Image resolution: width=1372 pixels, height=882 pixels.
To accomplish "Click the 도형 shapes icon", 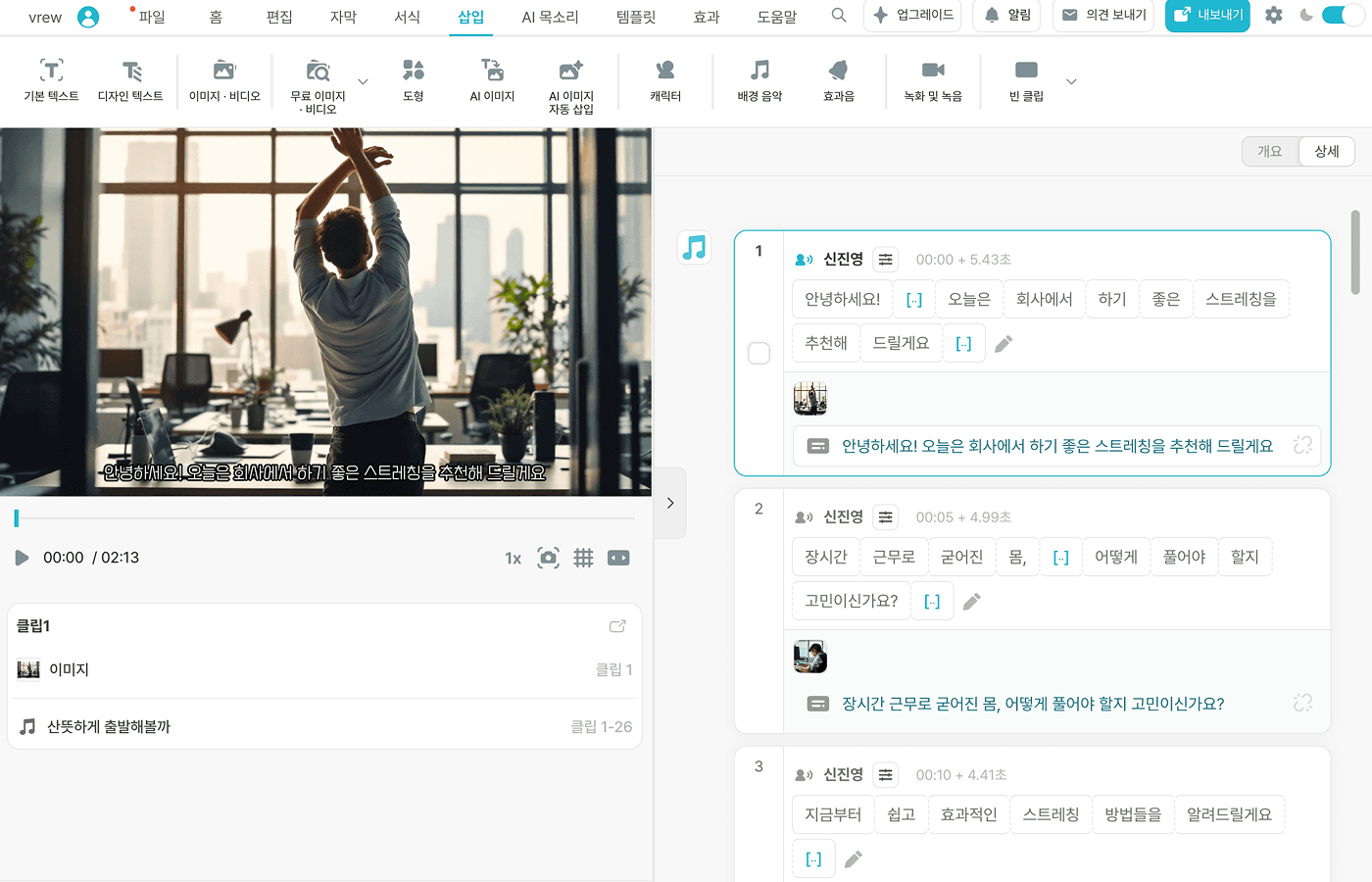I will click(x=414, y=71).
